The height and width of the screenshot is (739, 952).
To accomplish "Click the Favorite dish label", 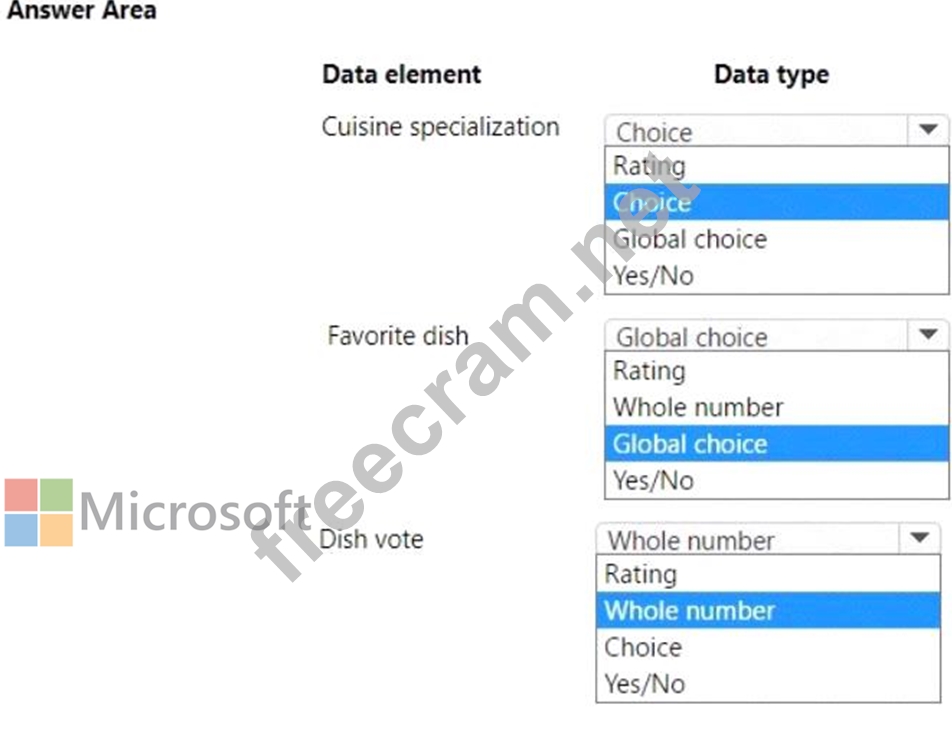I will click(x=397, y=335).
